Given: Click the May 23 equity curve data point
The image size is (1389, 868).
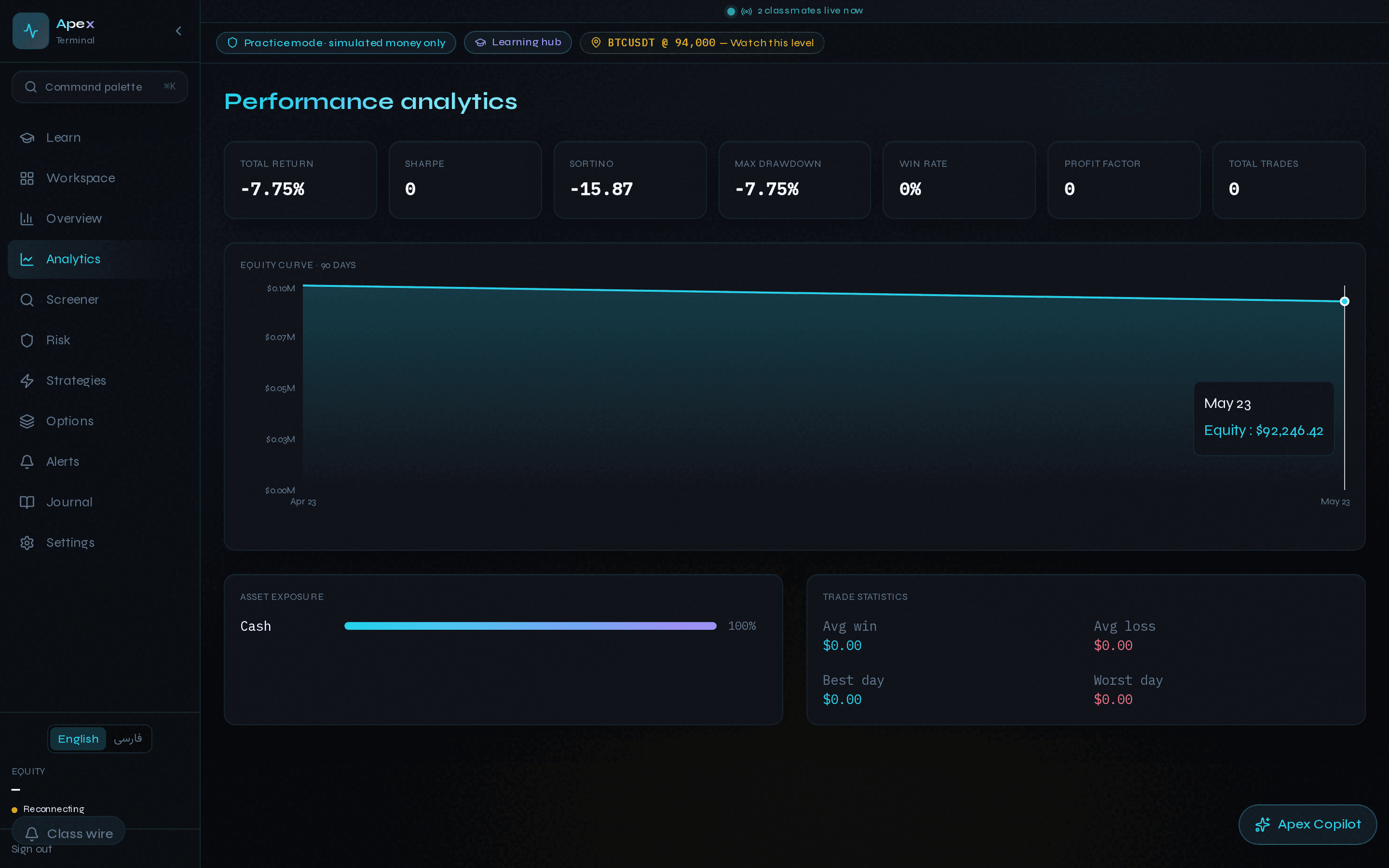Looking at the screenshot, I should pyautogui.click(x=1344, y=301).
